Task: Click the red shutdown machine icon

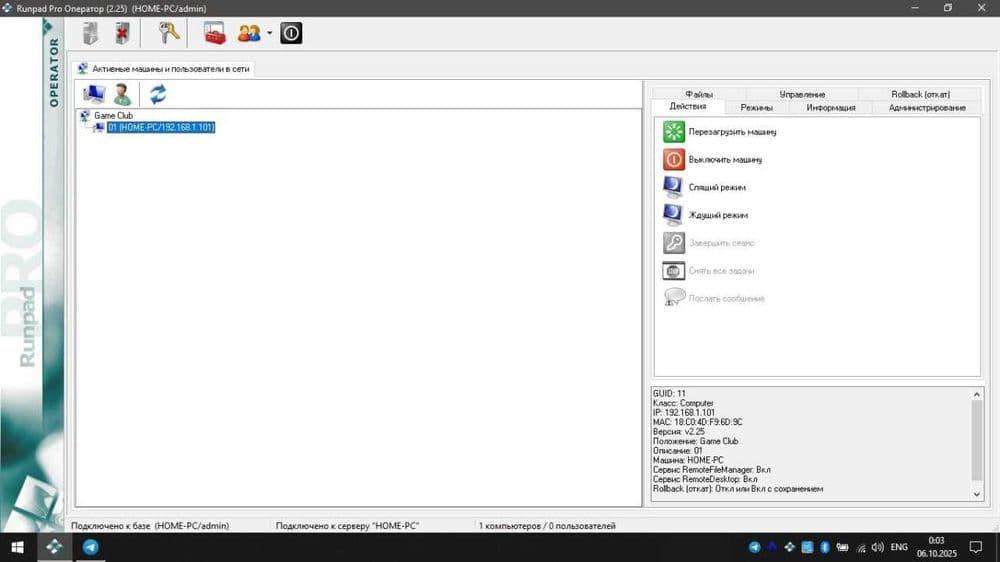Action: click(673, 159)
